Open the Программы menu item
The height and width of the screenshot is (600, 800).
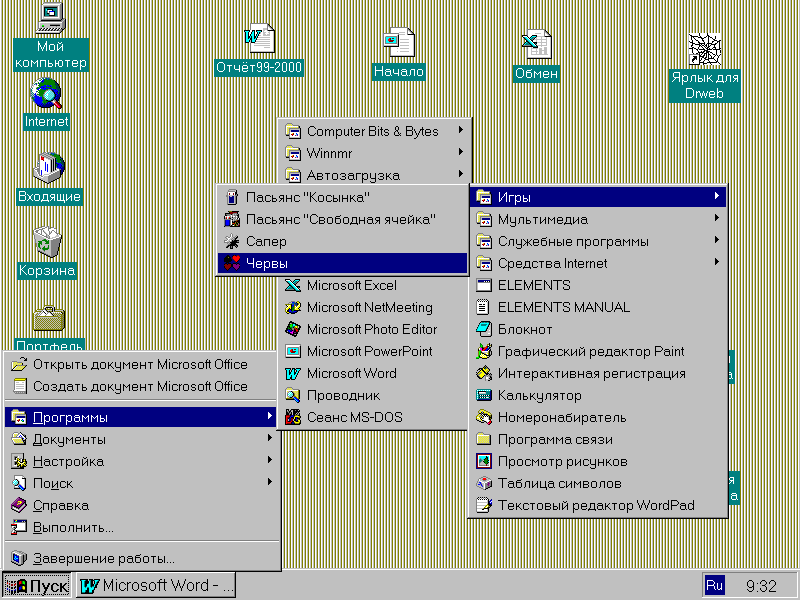tap(142, 417)
